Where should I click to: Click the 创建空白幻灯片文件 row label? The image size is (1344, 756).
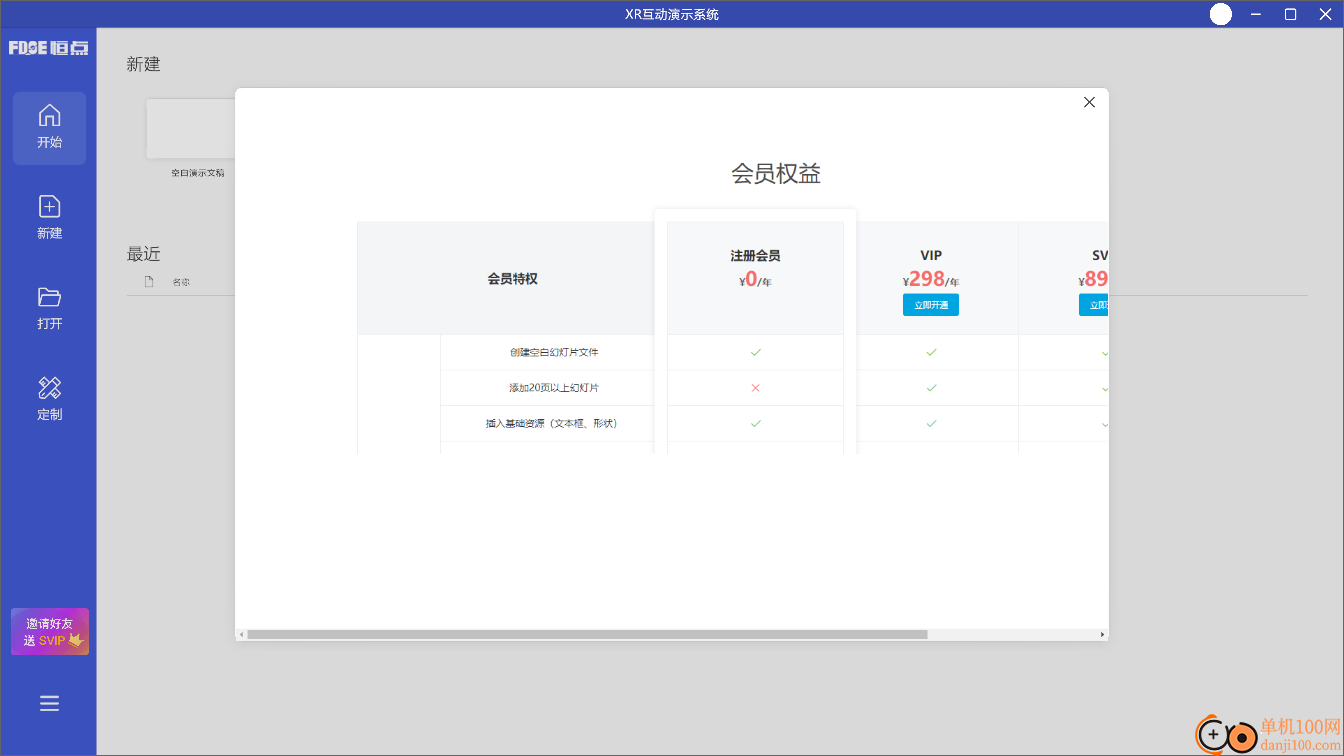(554, 352)
